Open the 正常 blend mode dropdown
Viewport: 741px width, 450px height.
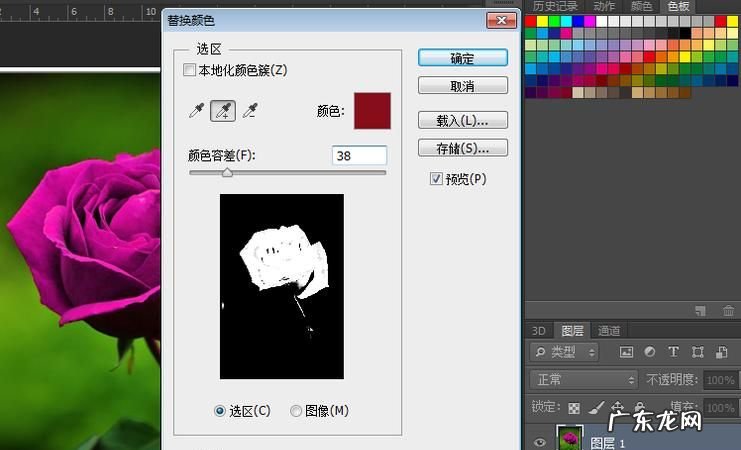coord(584,380)
